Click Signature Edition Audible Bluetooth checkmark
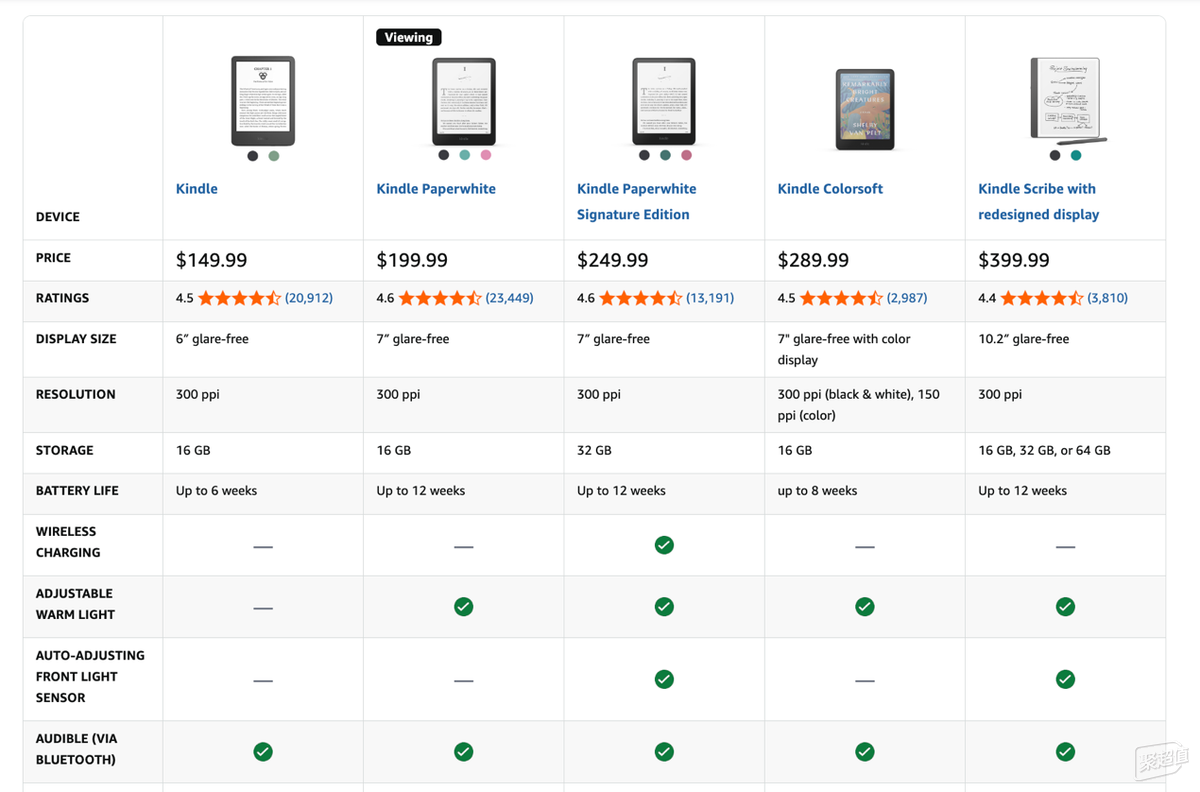Viewport: 1200px width, 792px height. [664, 751]
